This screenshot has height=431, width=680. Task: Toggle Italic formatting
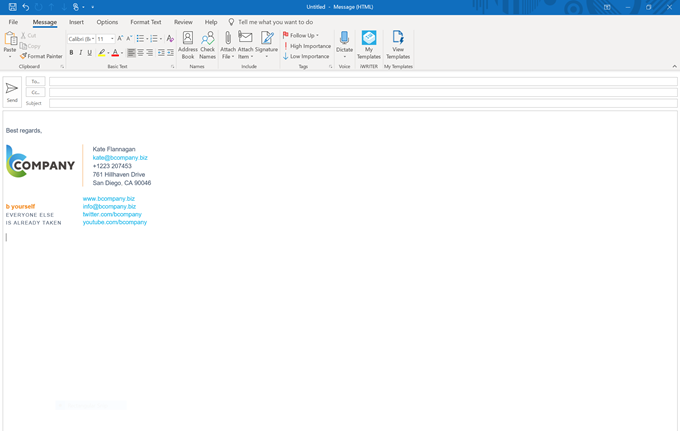click(x=81, y=52)
